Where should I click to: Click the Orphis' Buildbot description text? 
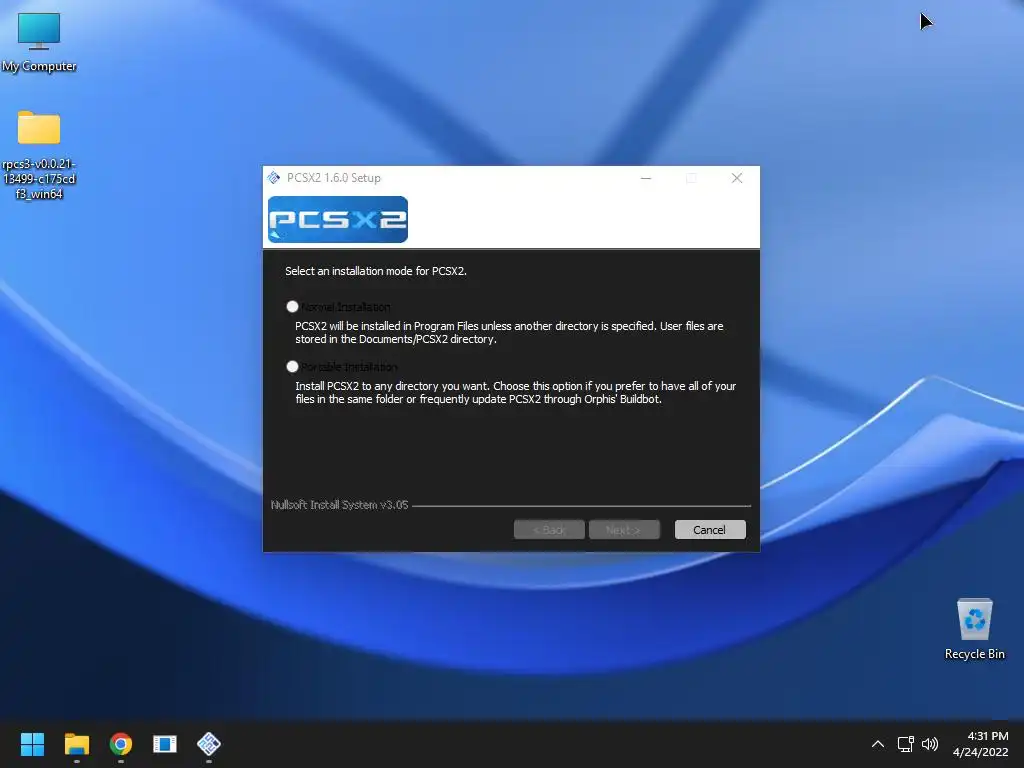[x=516, y=392]
